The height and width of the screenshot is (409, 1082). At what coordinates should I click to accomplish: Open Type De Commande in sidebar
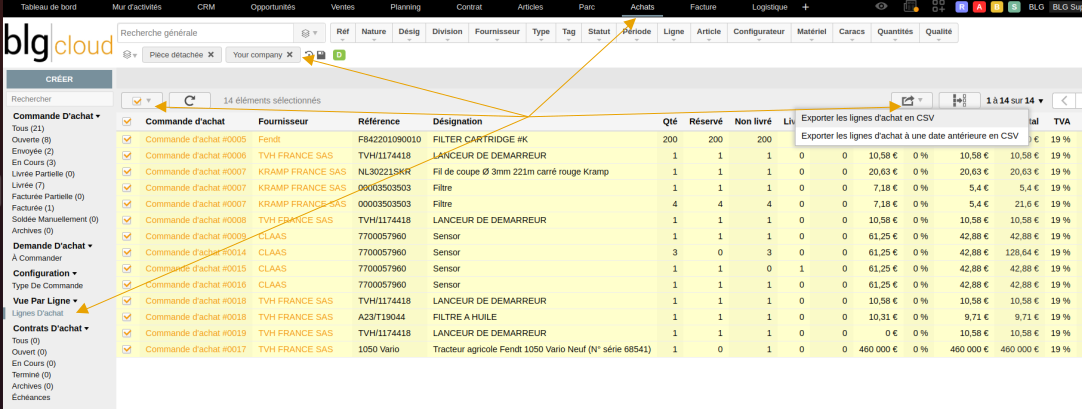47,286
